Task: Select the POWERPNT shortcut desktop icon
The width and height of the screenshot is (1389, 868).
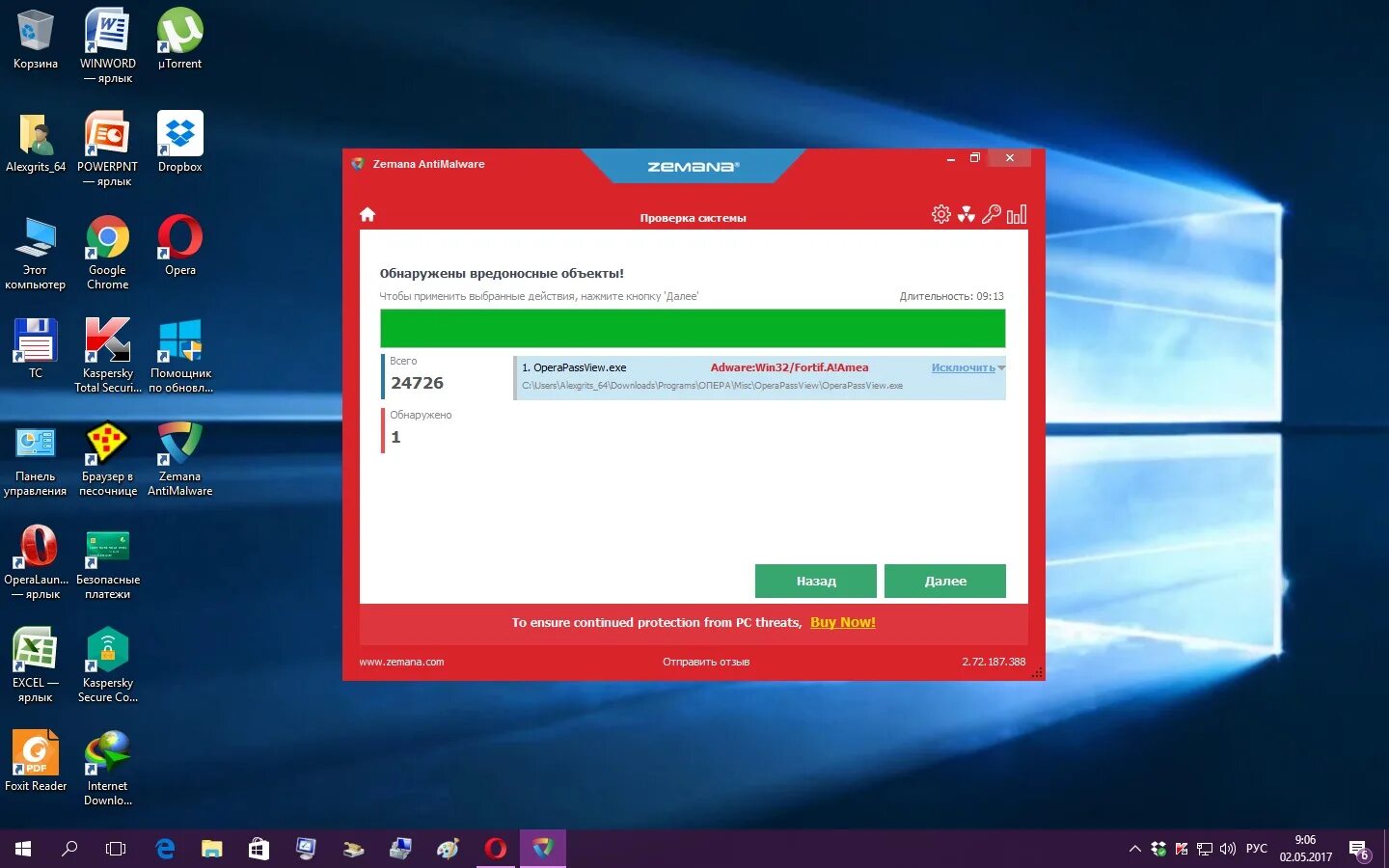Action: (x=108, y=149)
